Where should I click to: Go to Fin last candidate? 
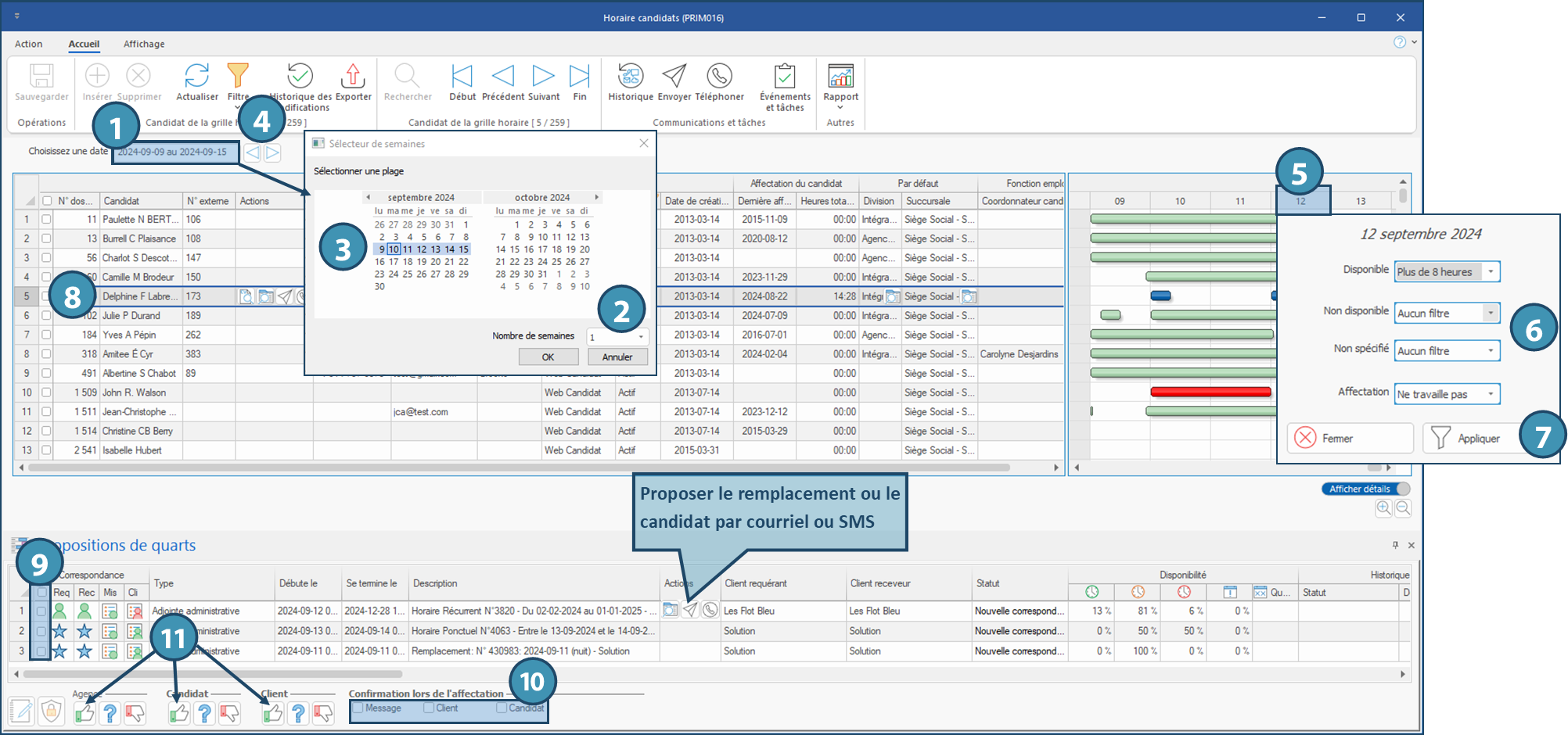tap(579, 77)
